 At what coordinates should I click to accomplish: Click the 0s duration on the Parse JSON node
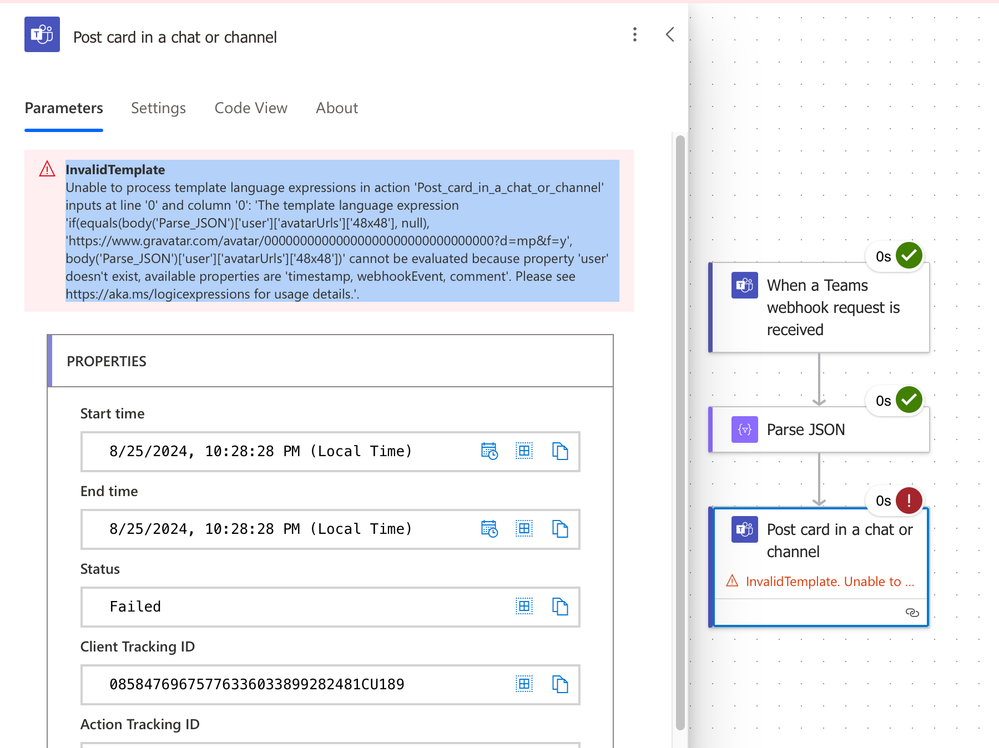883,401
